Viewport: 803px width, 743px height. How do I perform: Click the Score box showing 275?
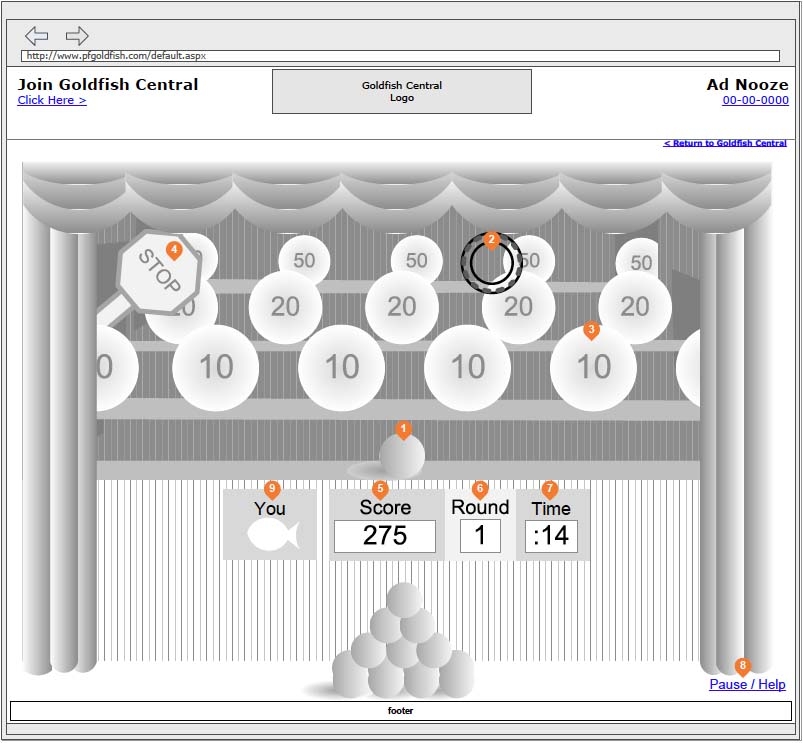tap(384, 536)
